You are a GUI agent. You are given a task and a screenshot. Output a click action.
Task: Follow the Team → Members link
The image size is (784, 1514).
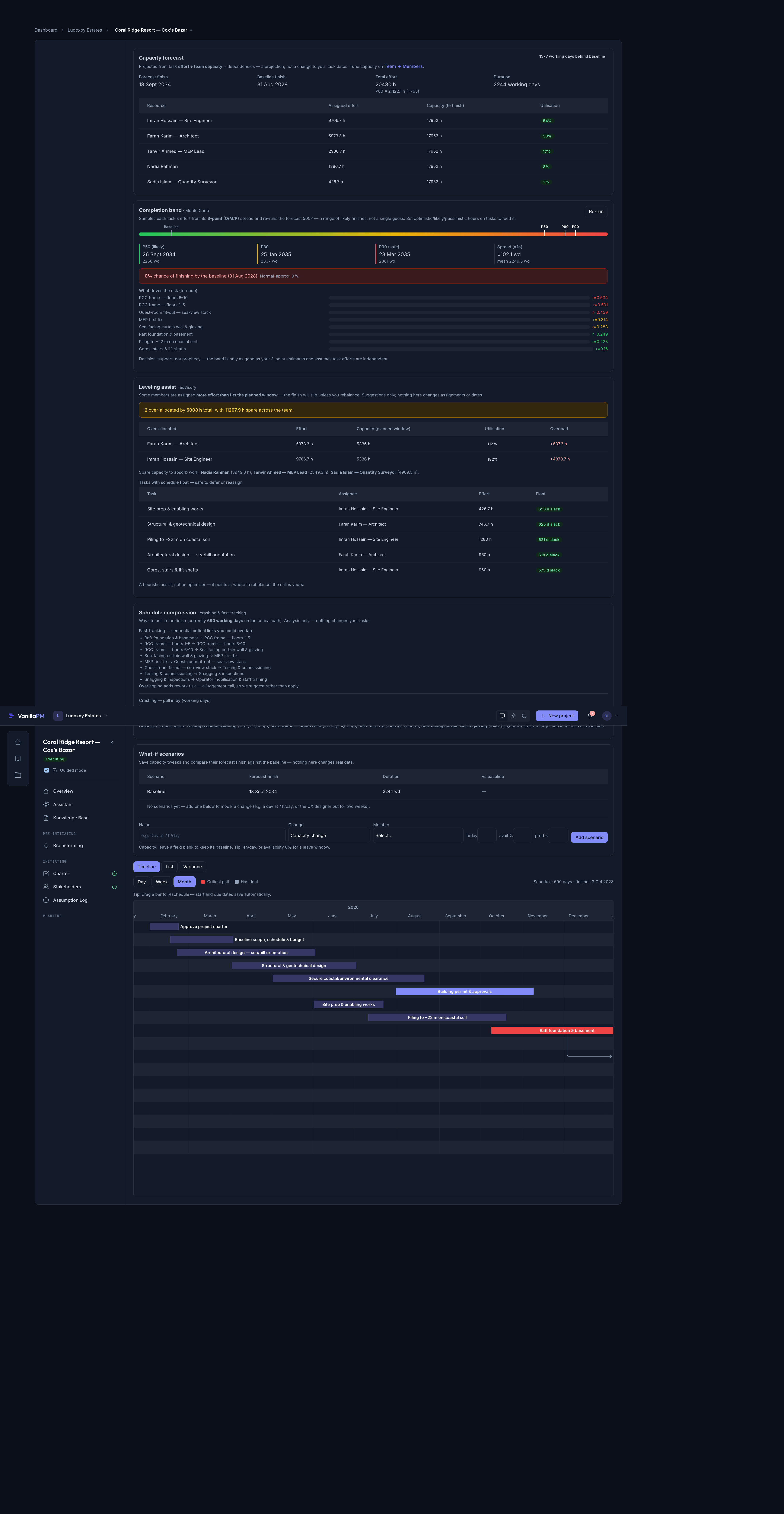tap(404, 66)
